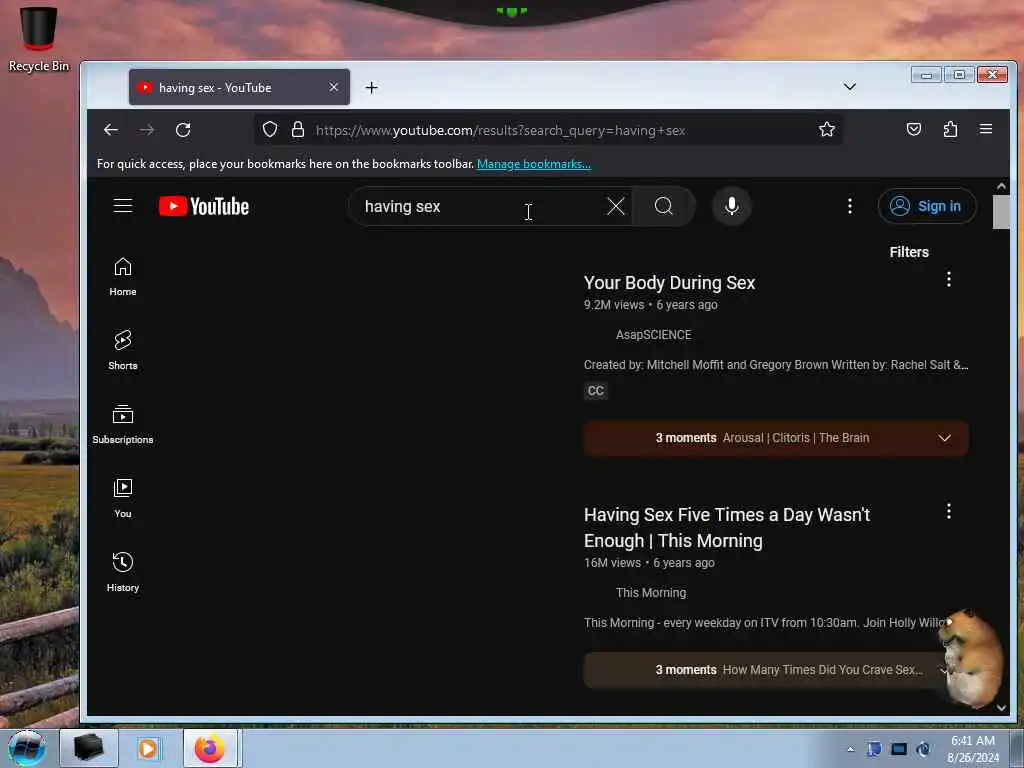Open the tracking protection shield icon
This screenshot has width=1024, height=768.
pos(270,129)
